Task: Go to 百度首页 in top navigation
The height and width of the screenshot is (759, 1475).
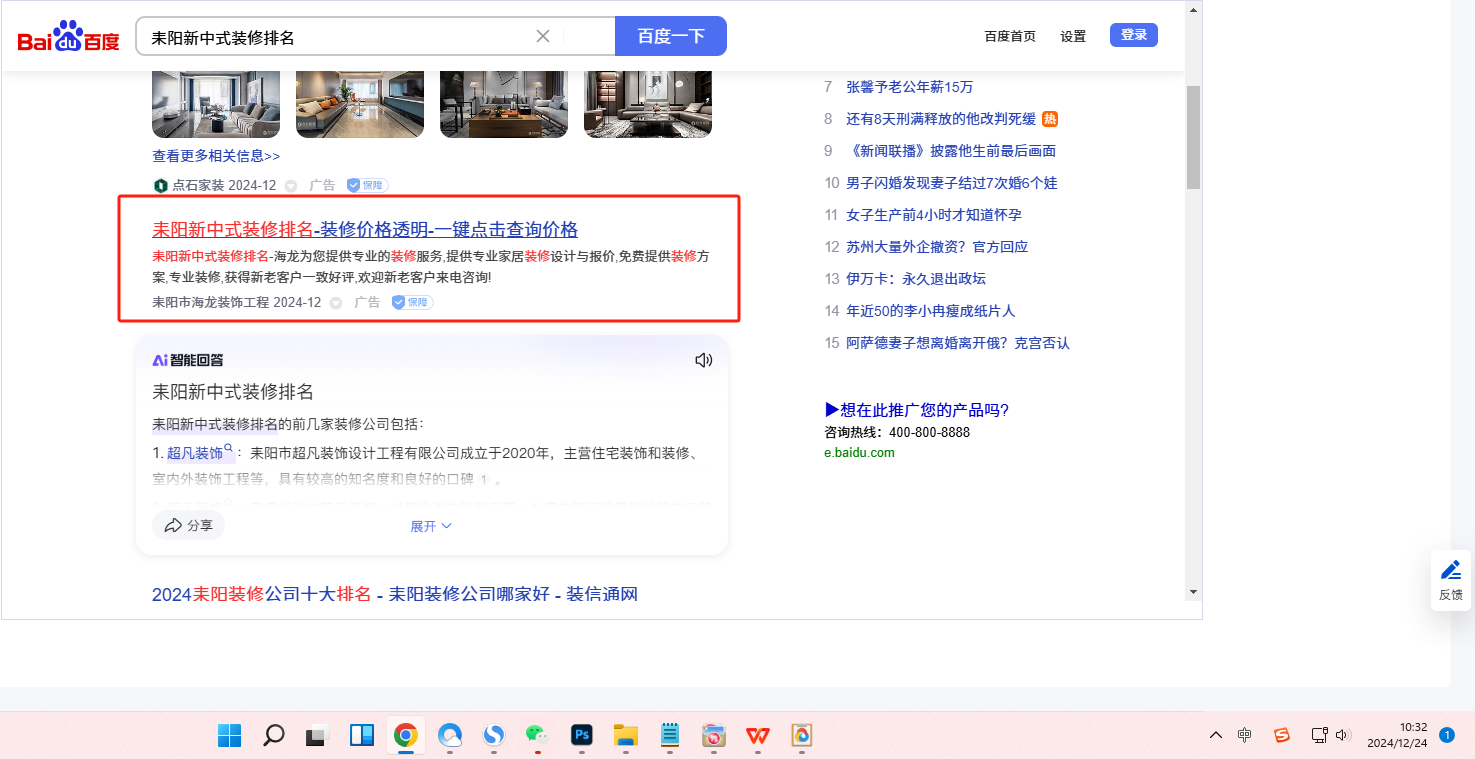Action: tap(1010, 36)
